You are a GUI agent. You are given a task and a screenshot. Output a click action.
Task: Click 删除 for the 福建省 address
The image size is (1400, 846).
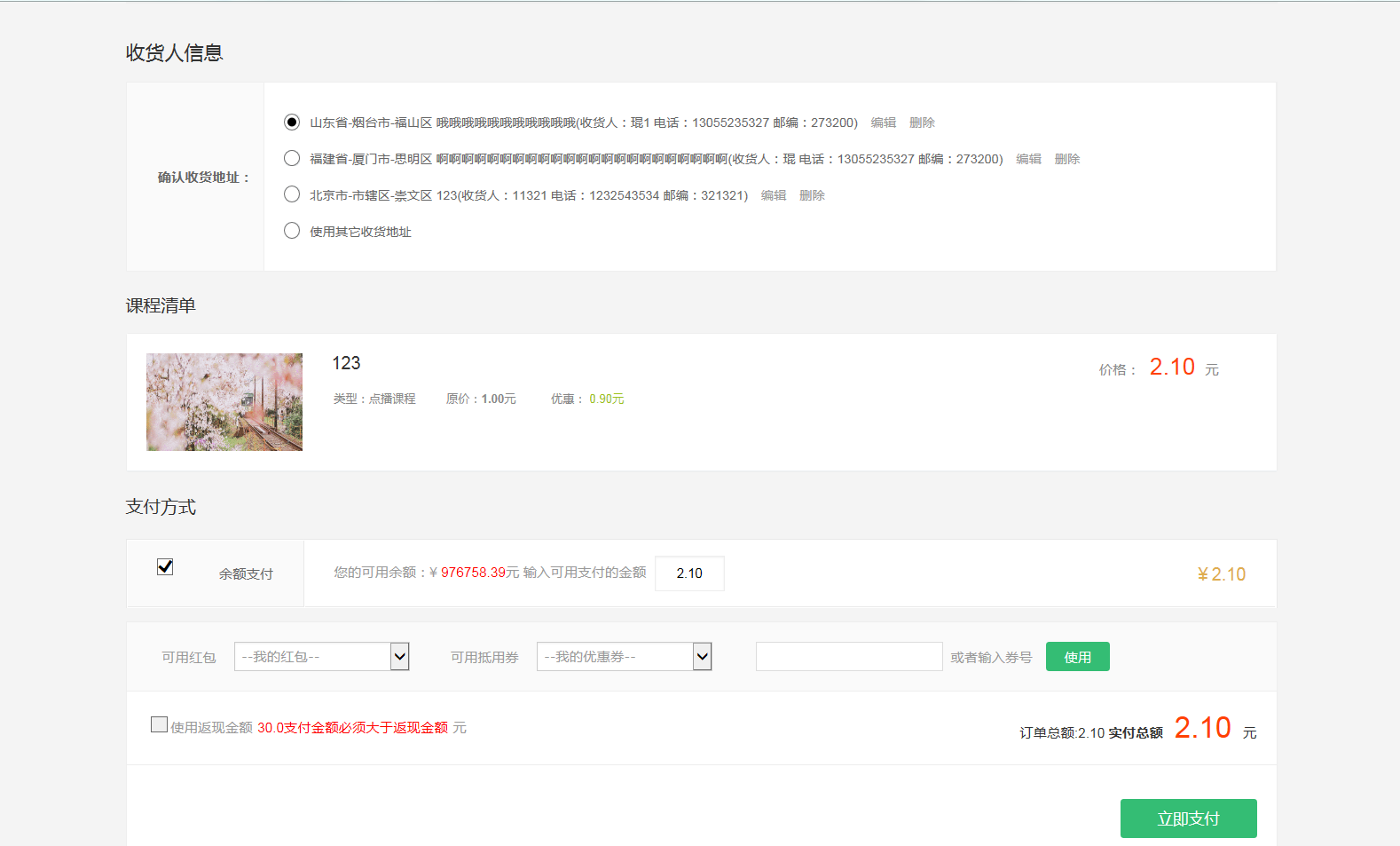(1067, 159)
